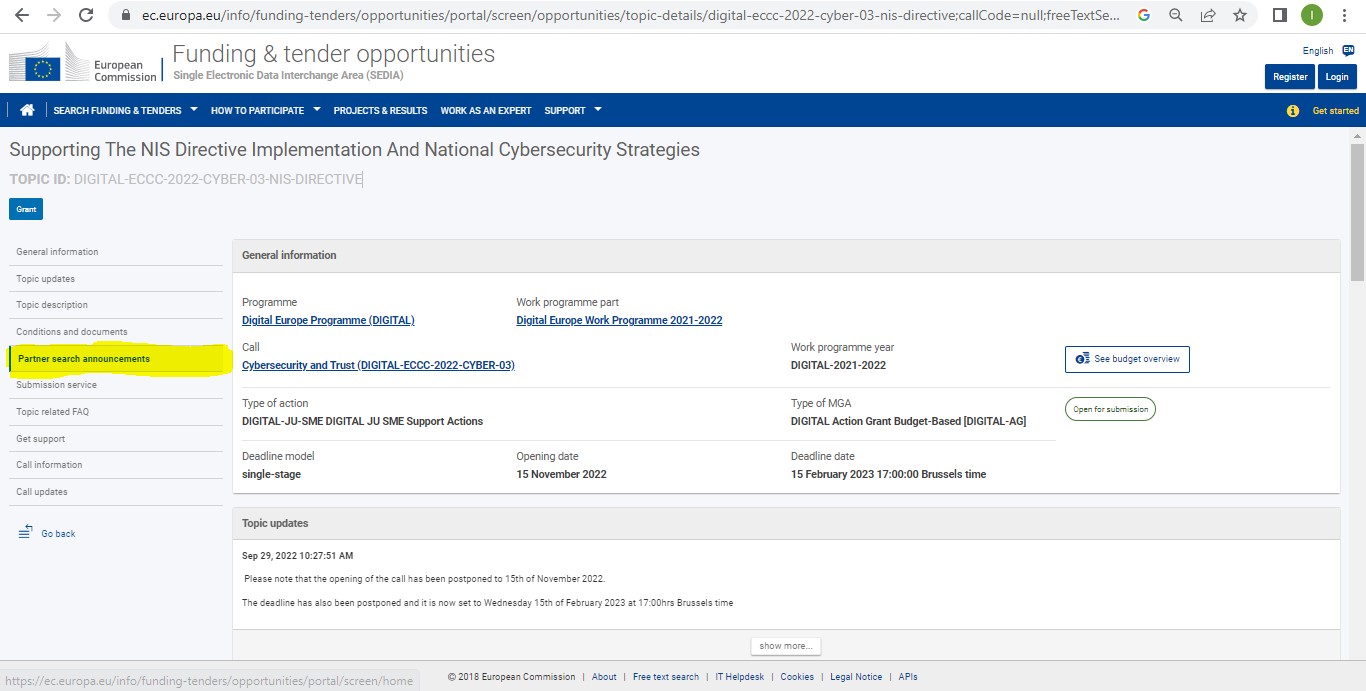Click the yellow info icon near Get started
The image size is (1366, 691).
1292,110
